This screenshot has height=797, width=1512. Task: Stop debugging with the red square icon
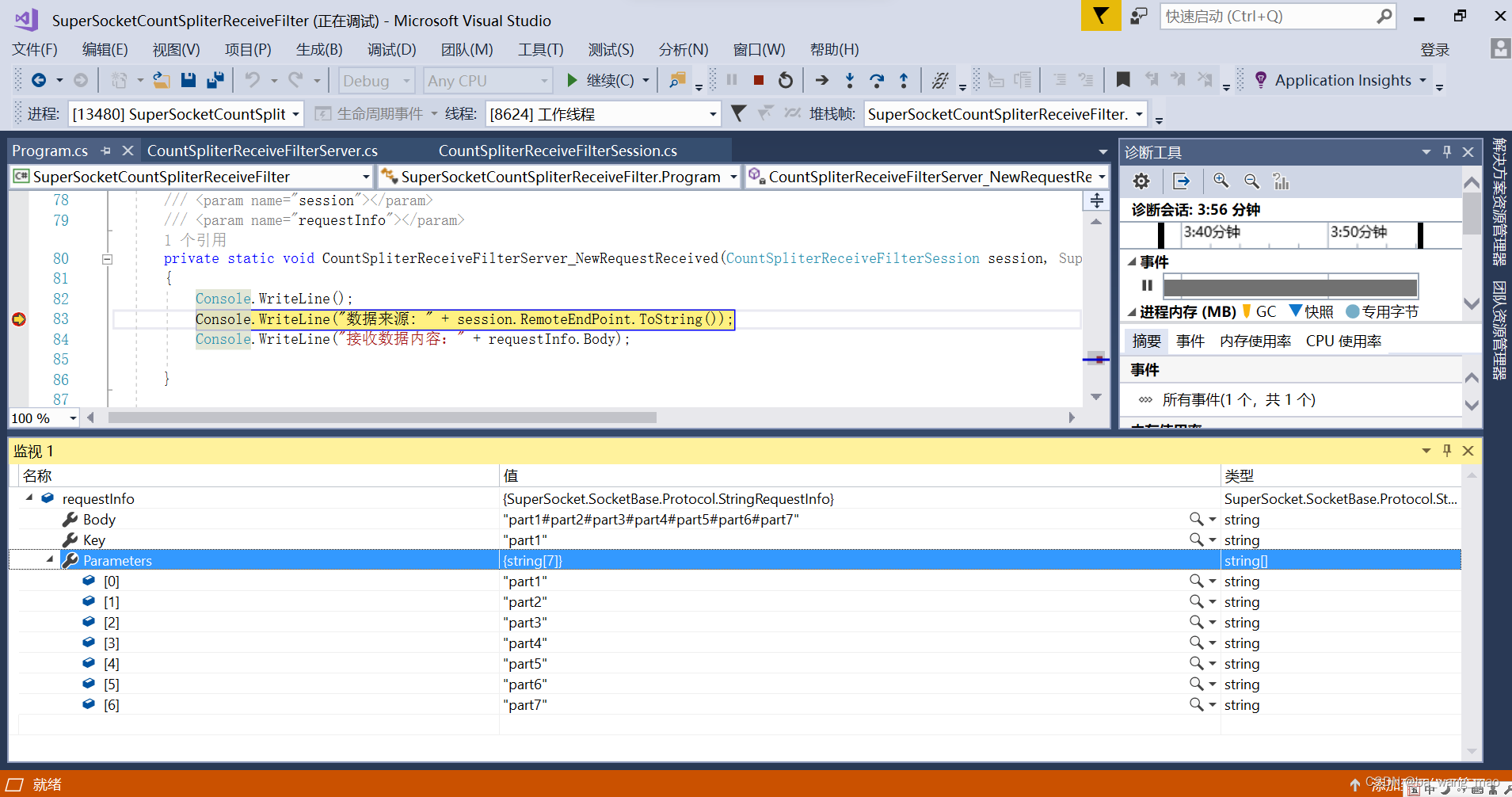(758, 79)
